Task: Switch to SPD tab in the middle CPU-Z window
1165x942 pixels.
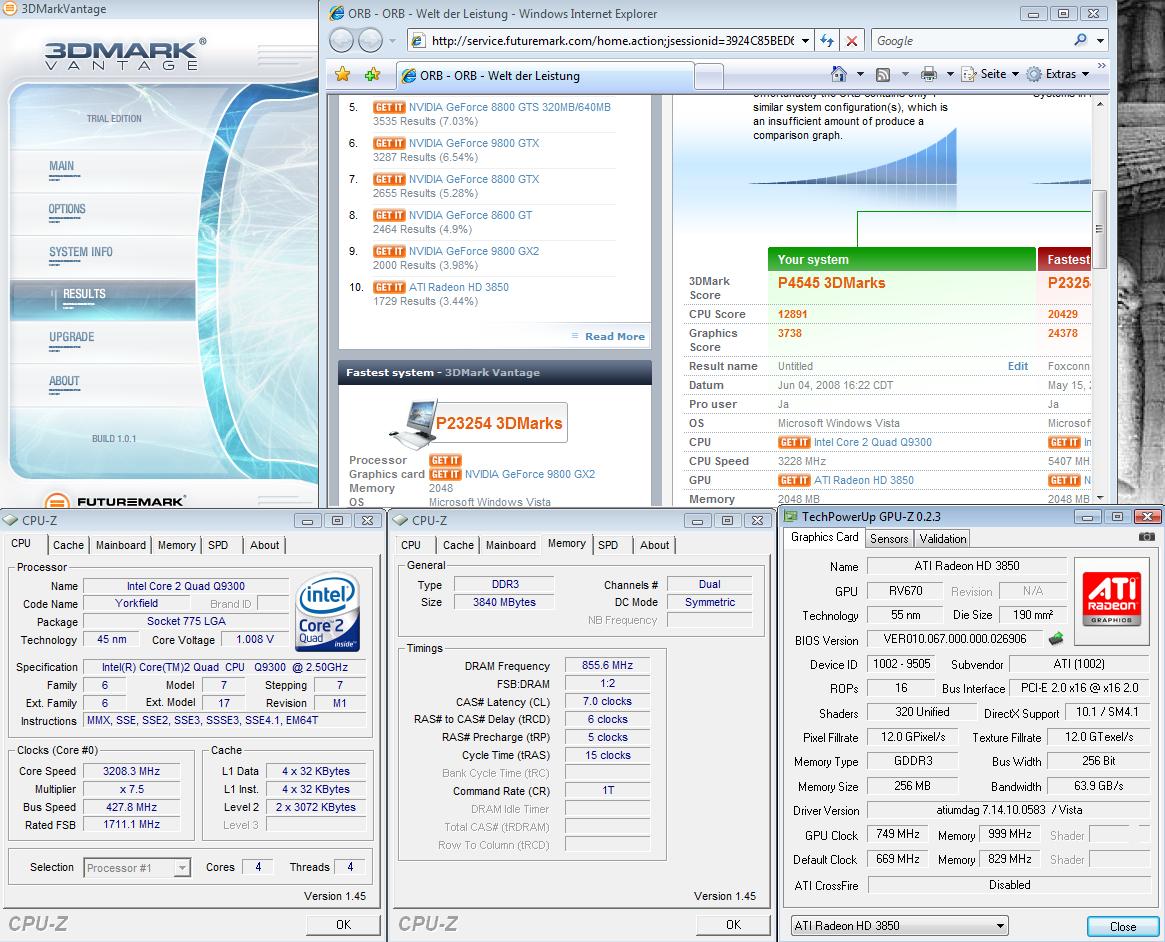Action: pyautogui.click(x=608, y=545)
